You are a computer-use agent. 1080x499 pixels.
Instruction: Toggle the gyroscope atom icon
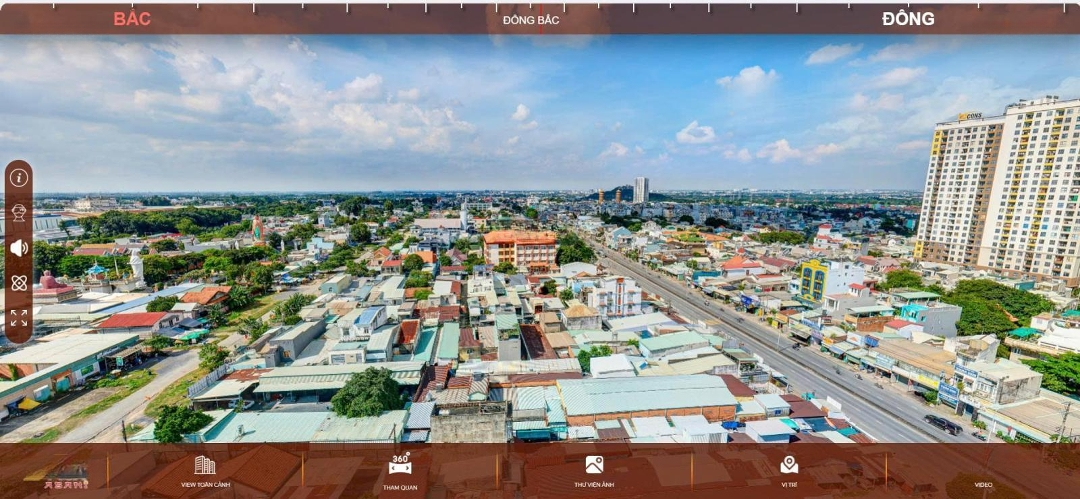pos(19,283)
